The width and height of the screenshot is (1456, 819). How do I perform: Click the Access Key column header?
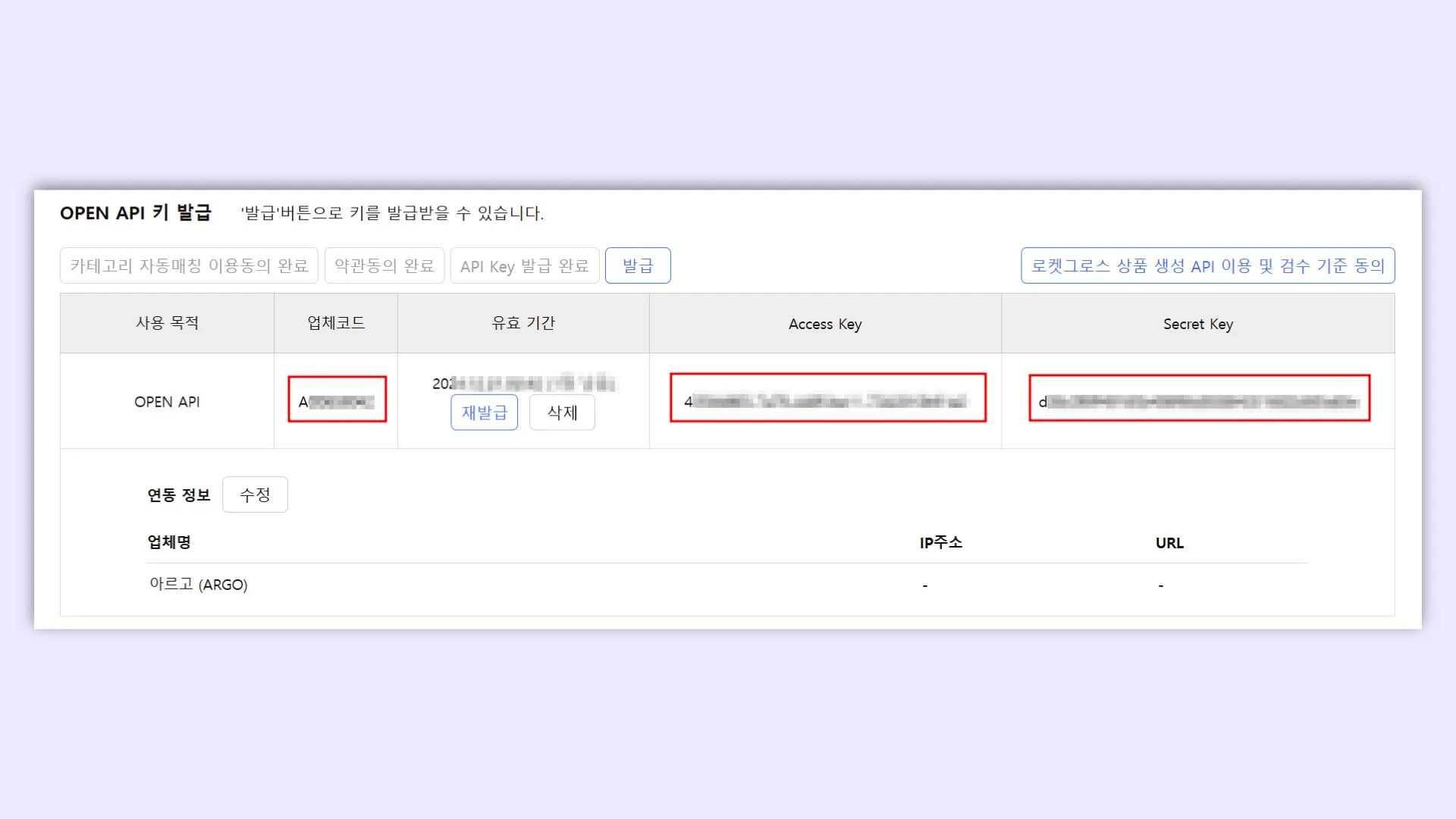click(825, 324)
